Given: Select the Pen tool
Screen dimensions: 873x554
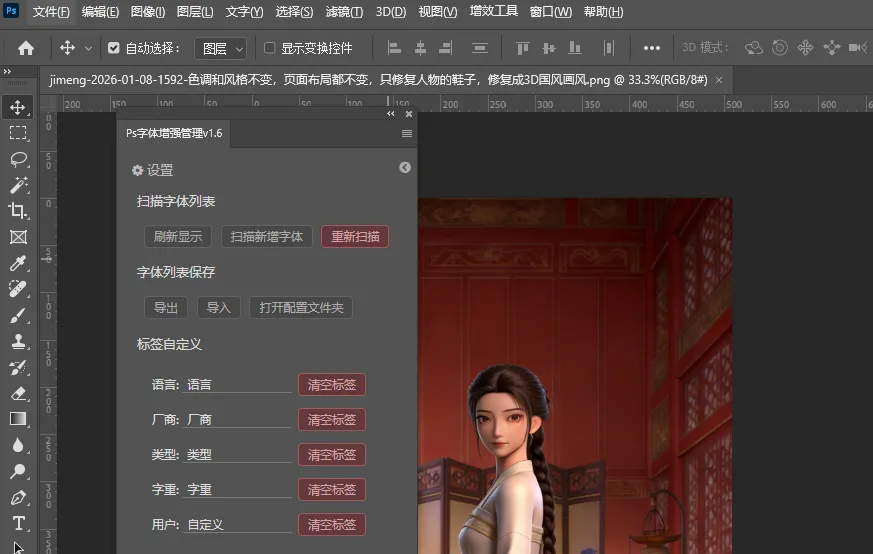Looking at the screenshot, I should click(18, 497).
